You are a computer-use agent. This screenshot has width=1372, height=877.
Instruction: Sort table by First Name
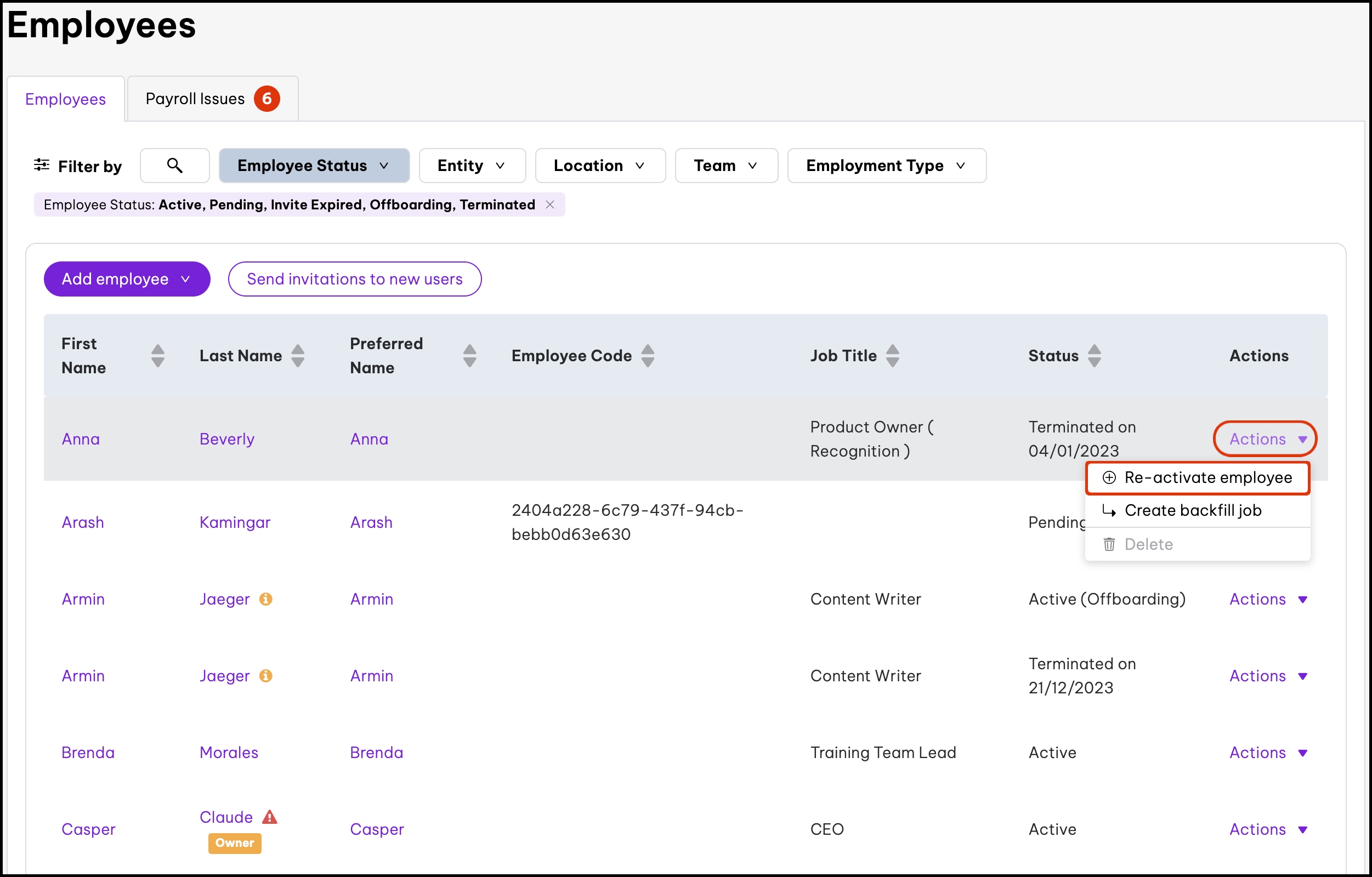click(x=158, y=356)
